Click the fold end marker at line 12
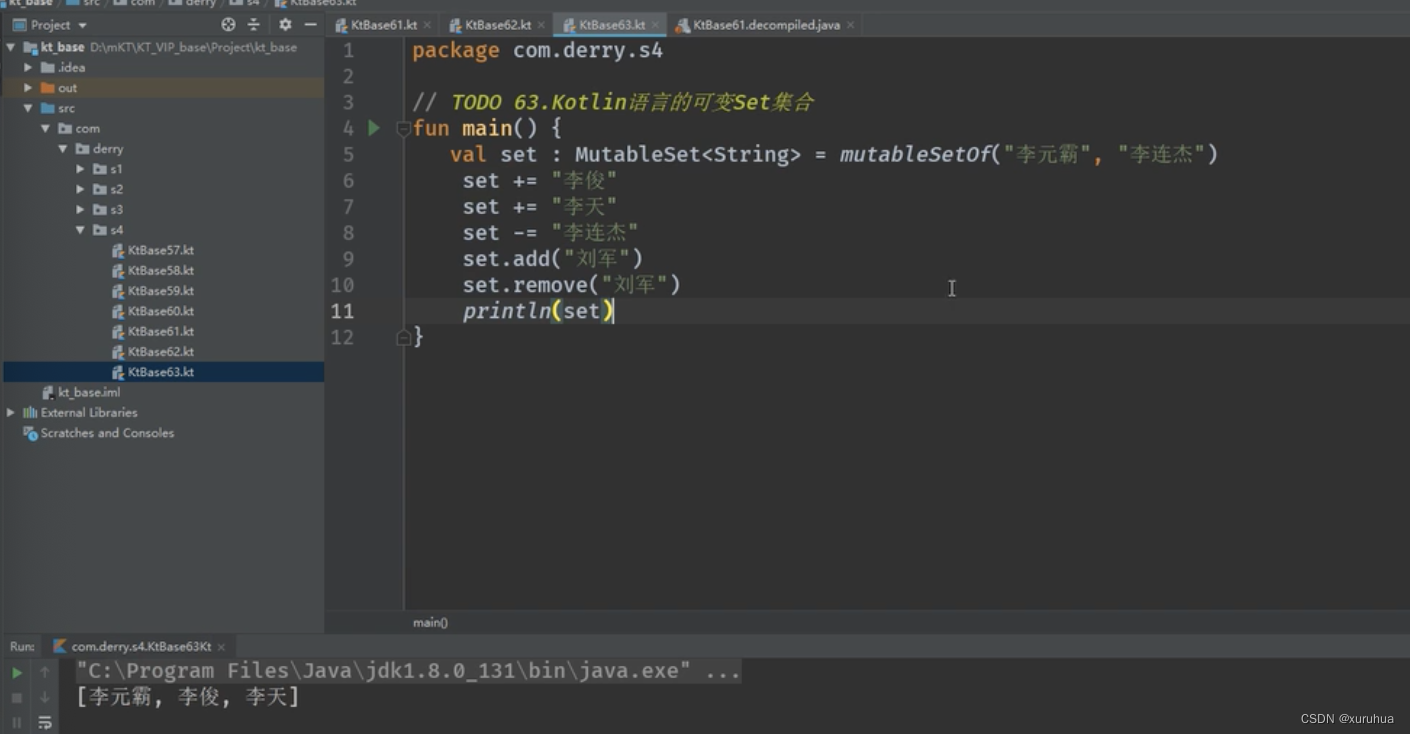 click(x=403, y=338)
